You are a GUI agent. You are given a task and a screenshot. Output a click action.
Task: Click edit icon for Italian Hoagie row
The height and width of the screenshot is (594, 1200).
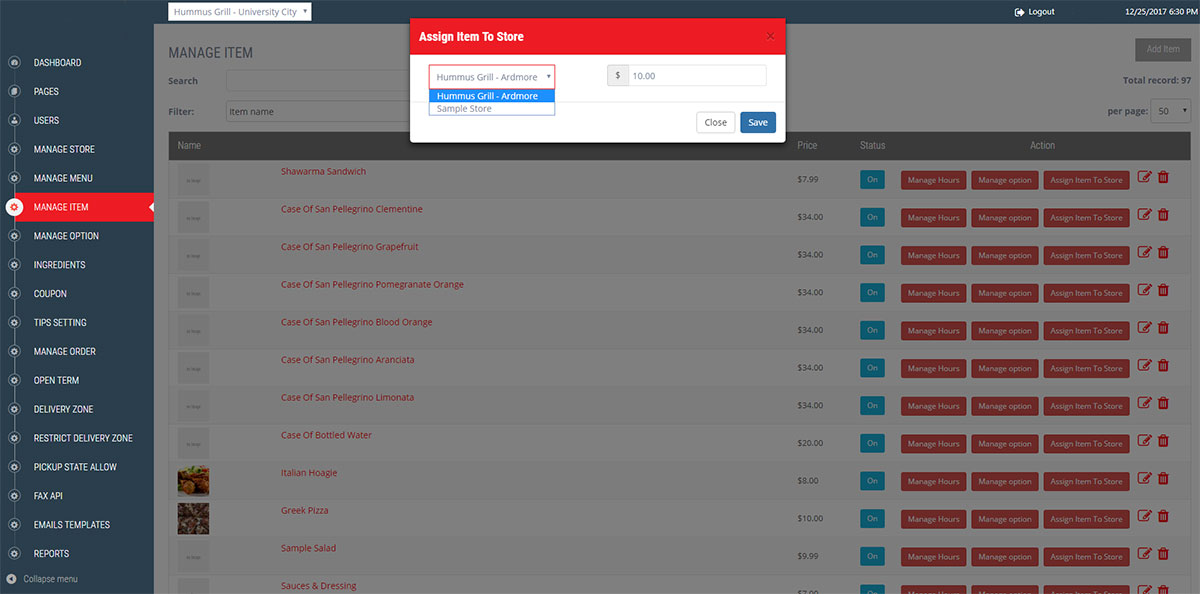[1145, 478]
